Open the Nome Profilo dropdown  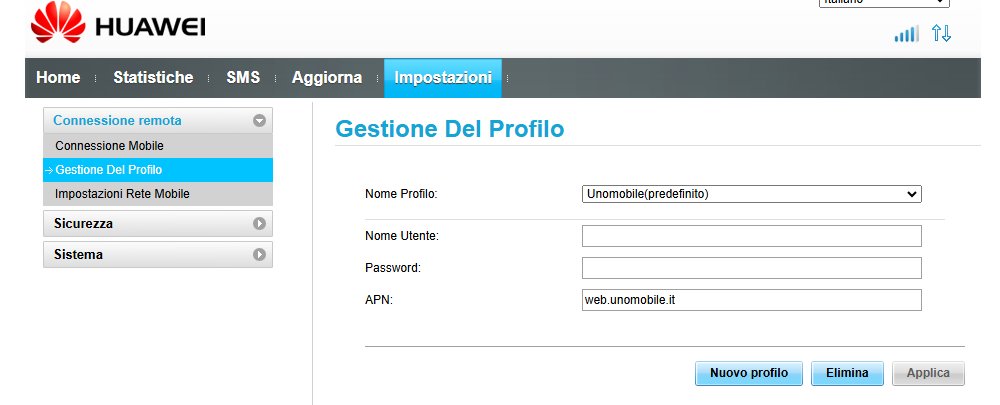(751, 194)
